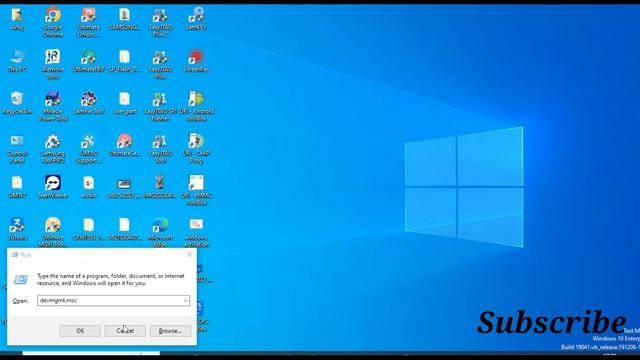This screenshot has width=640, height=360.
Task: Open the SAMSUNG folder icon
Action: (x=124, y=19)
